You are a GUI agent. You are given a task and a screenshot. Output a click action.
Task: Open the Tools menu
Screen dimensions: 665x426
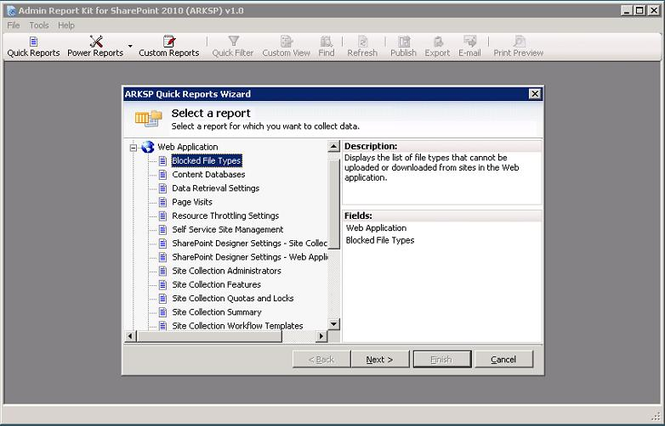pyautogui.click(x=39, y=25)
